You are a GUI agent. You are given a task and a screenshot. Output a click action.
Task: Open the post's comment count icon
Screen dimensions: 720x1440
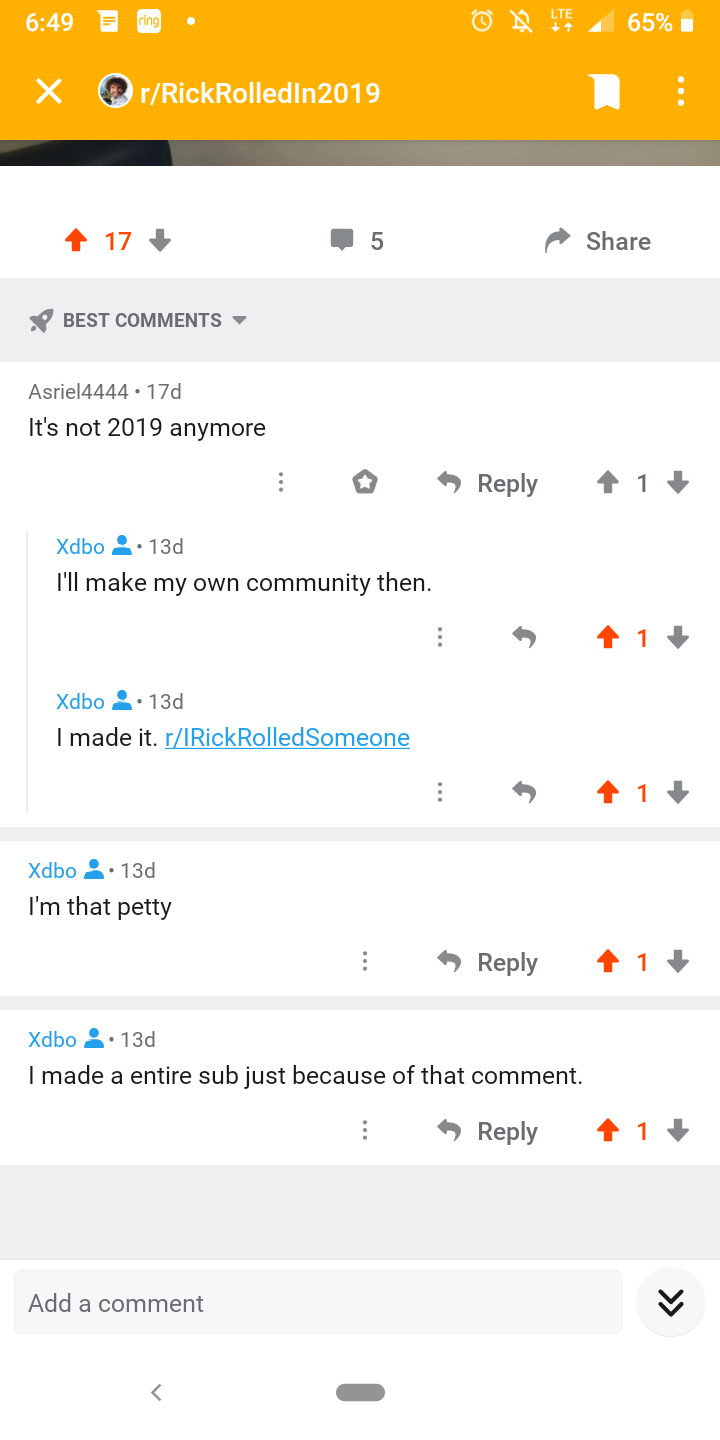pyautogui.click(x=342, y=240)
